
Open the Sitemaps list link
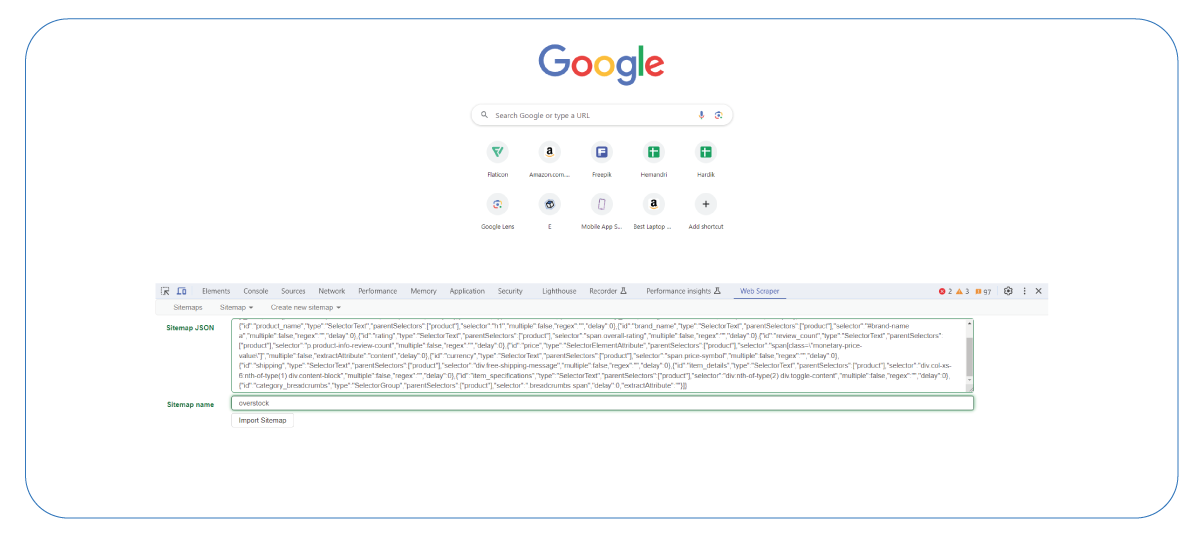click(188, 307)
